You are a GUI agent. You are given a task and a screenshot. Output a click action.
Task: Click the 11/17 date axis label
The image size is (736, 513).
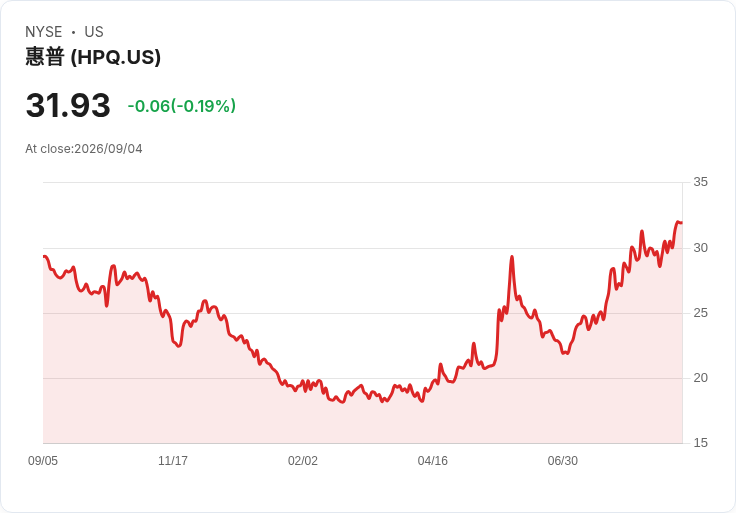point(173,461)
